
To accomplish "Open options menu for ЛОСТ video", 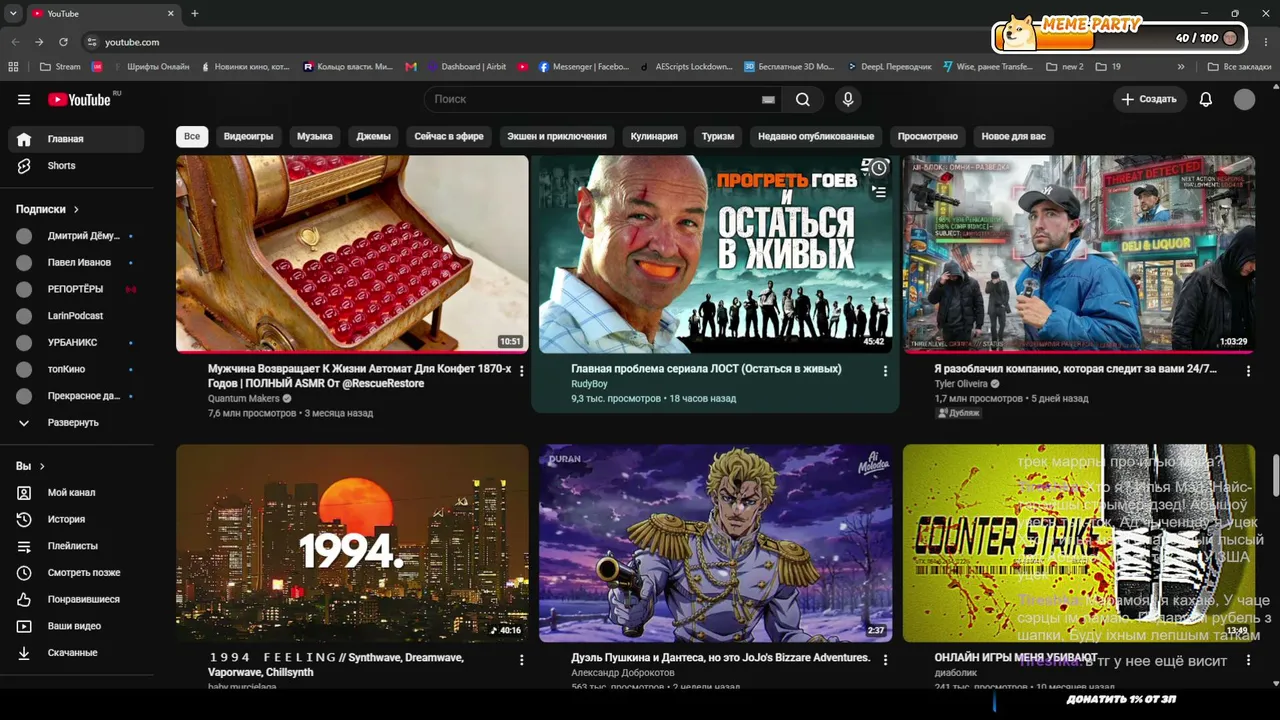I will (884, 371).
